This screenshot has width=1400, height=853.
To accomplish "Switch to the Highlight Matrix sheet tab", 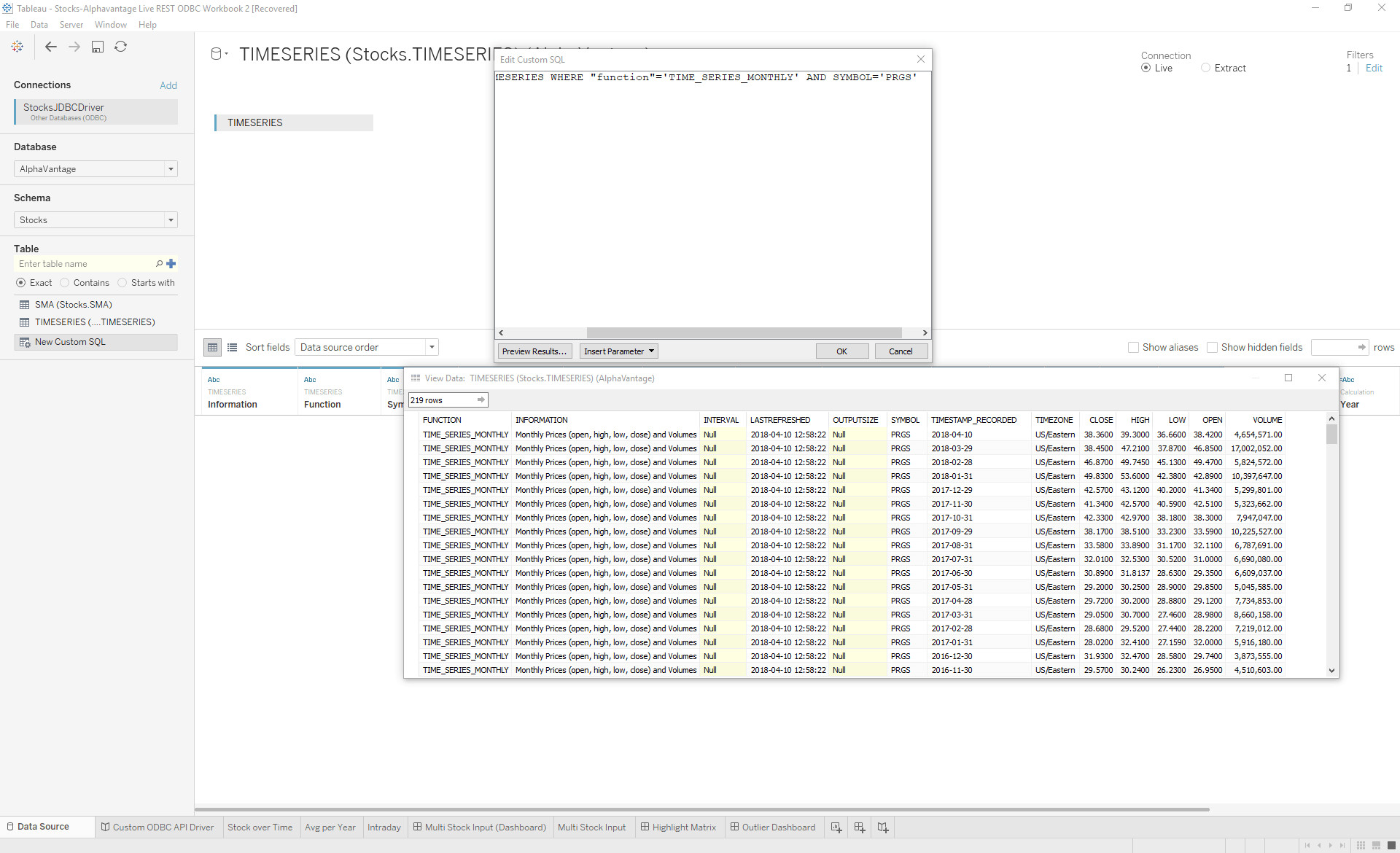I will [679, 827].
